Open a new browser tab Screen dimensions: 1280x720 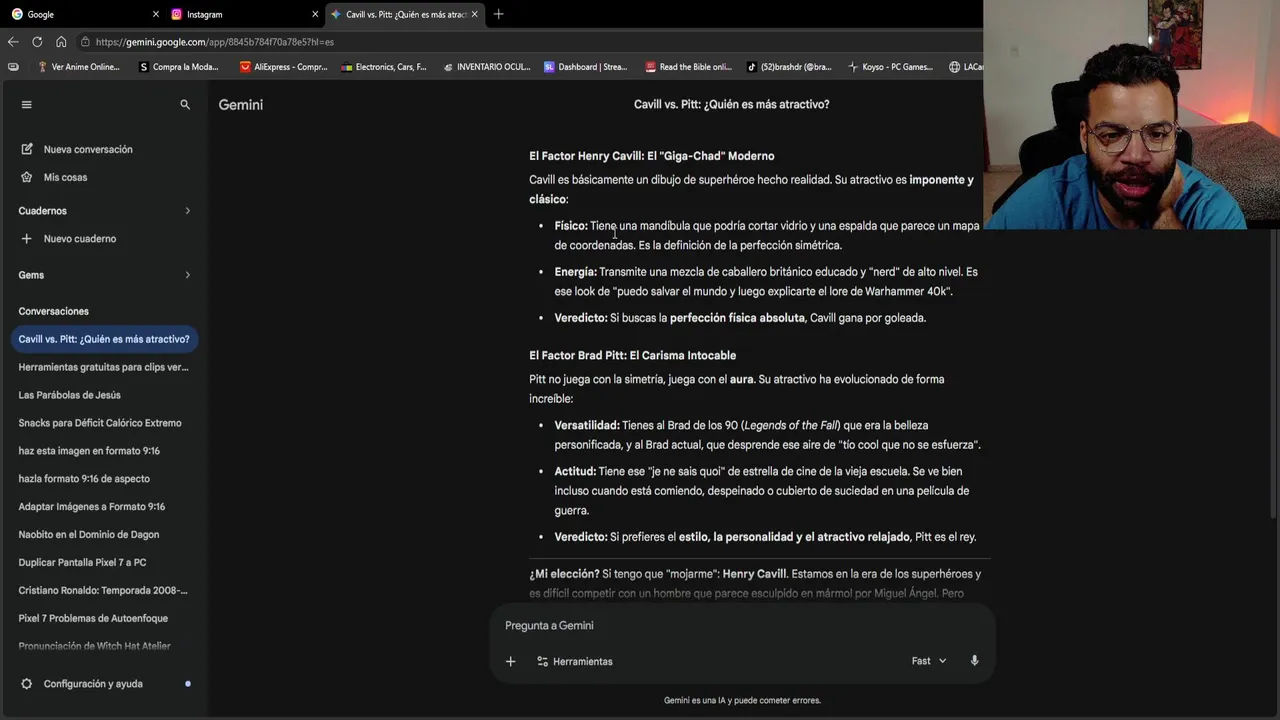point(498,14)
